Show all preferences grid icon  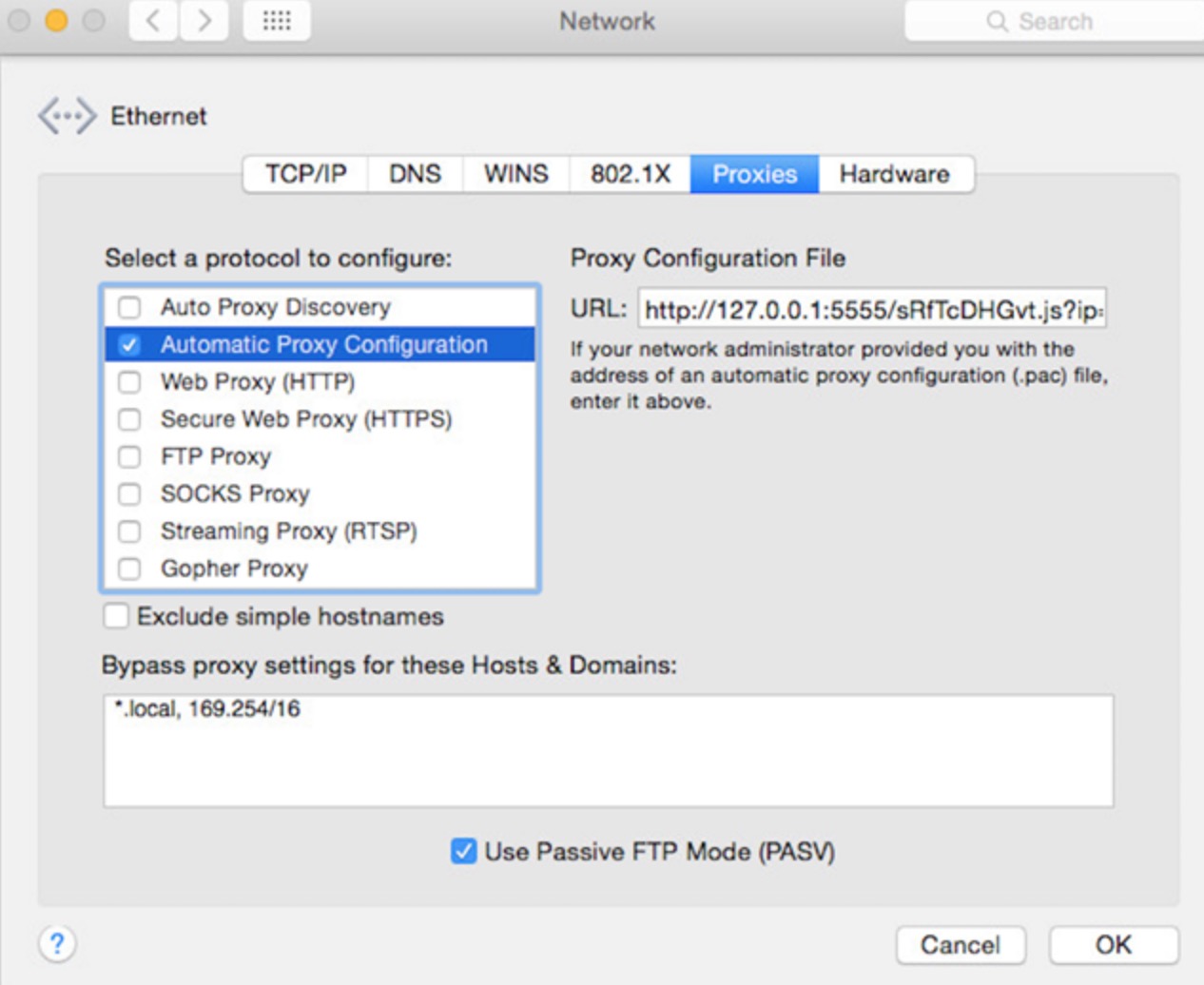click(x=277, y=21)
